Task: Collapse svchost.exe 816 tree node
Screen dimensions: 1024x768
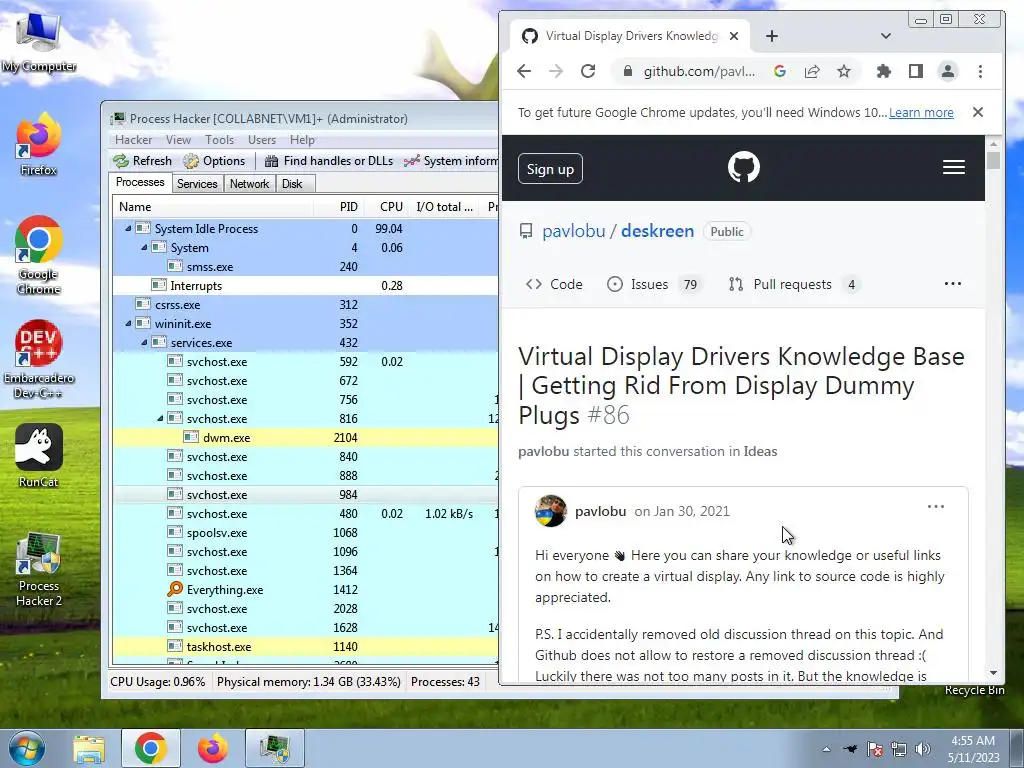Action: click(160, 419)
